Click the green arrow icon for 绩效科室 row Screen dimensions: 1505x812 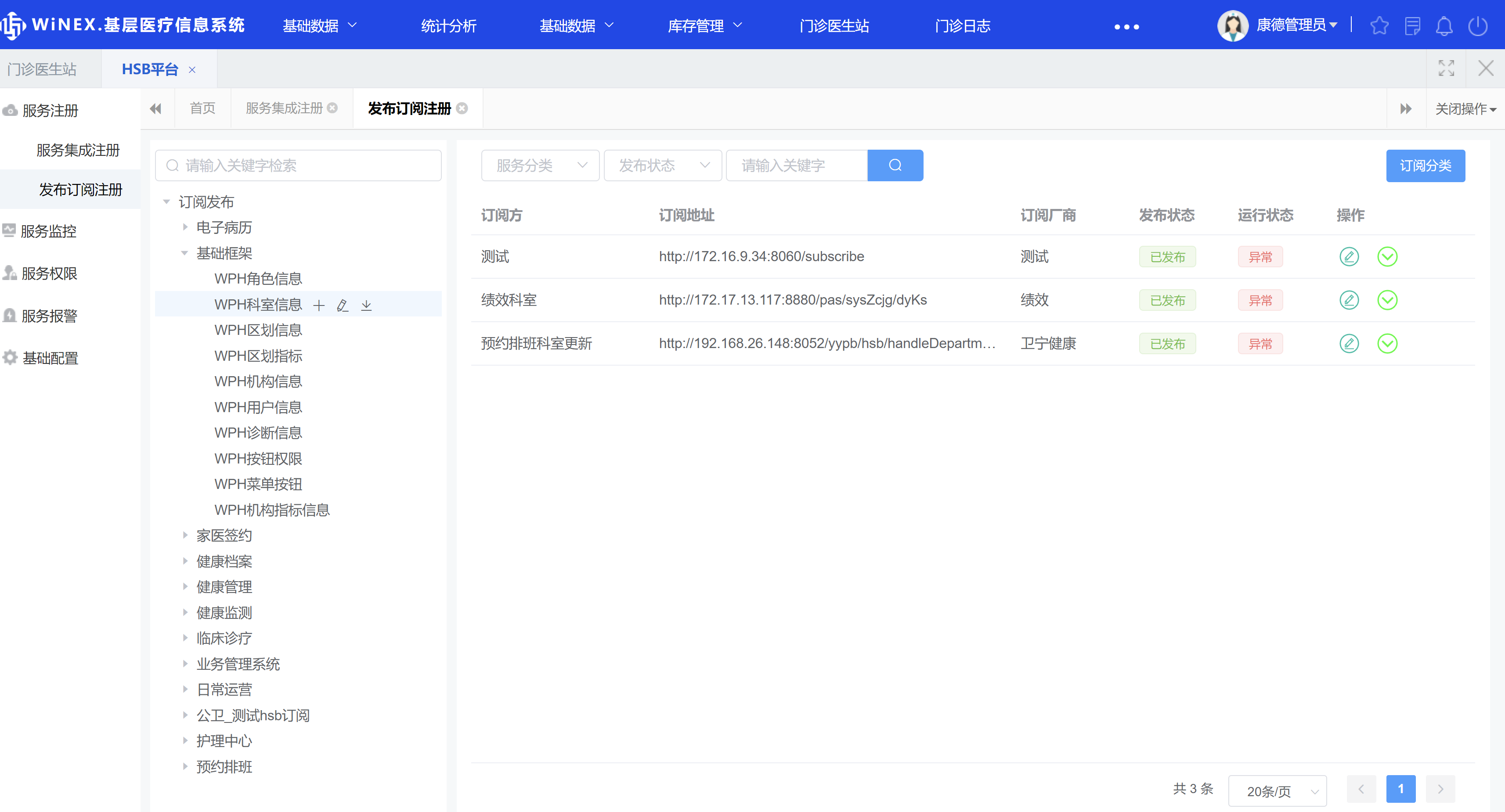(1387, 300)
